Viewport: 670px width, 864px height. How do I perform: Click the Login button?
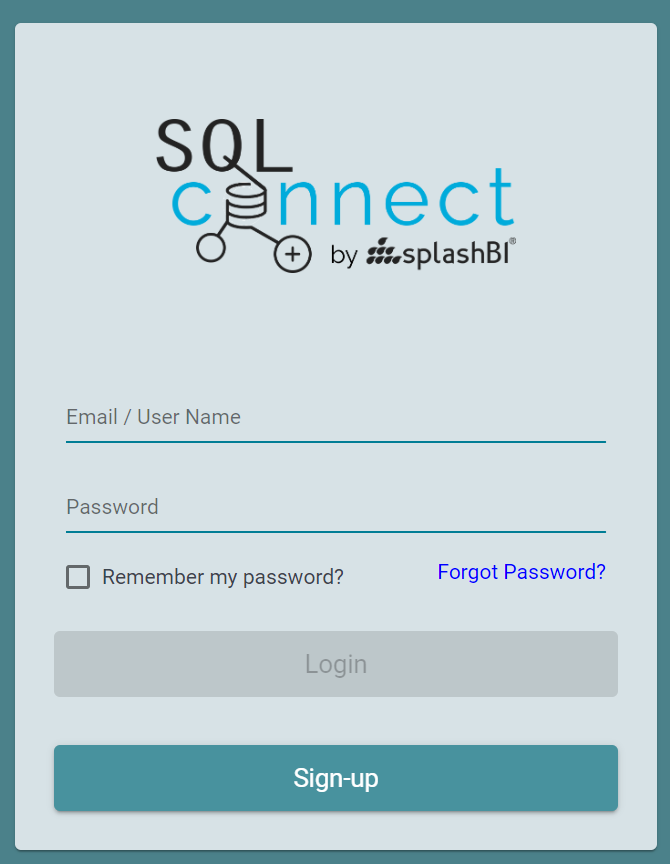click(x=336, y=664)
